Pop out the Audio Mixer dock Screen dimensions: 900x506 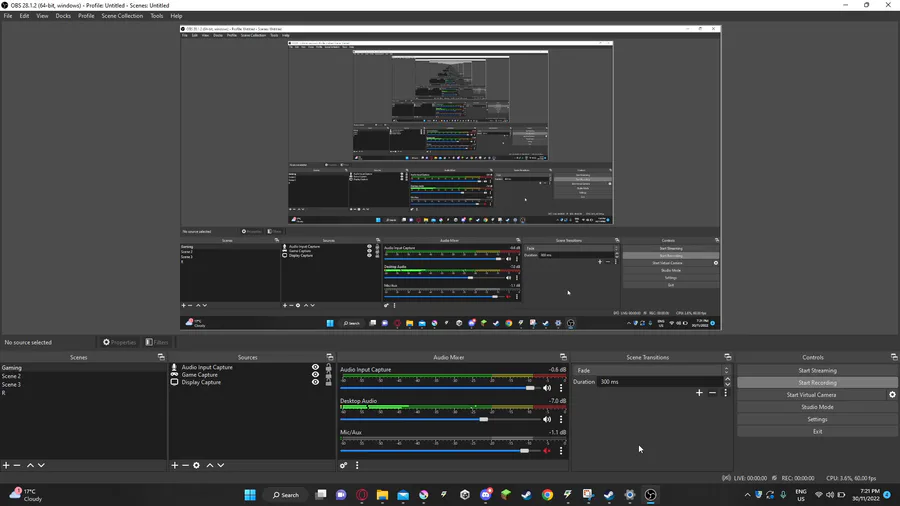coord(563,357)
